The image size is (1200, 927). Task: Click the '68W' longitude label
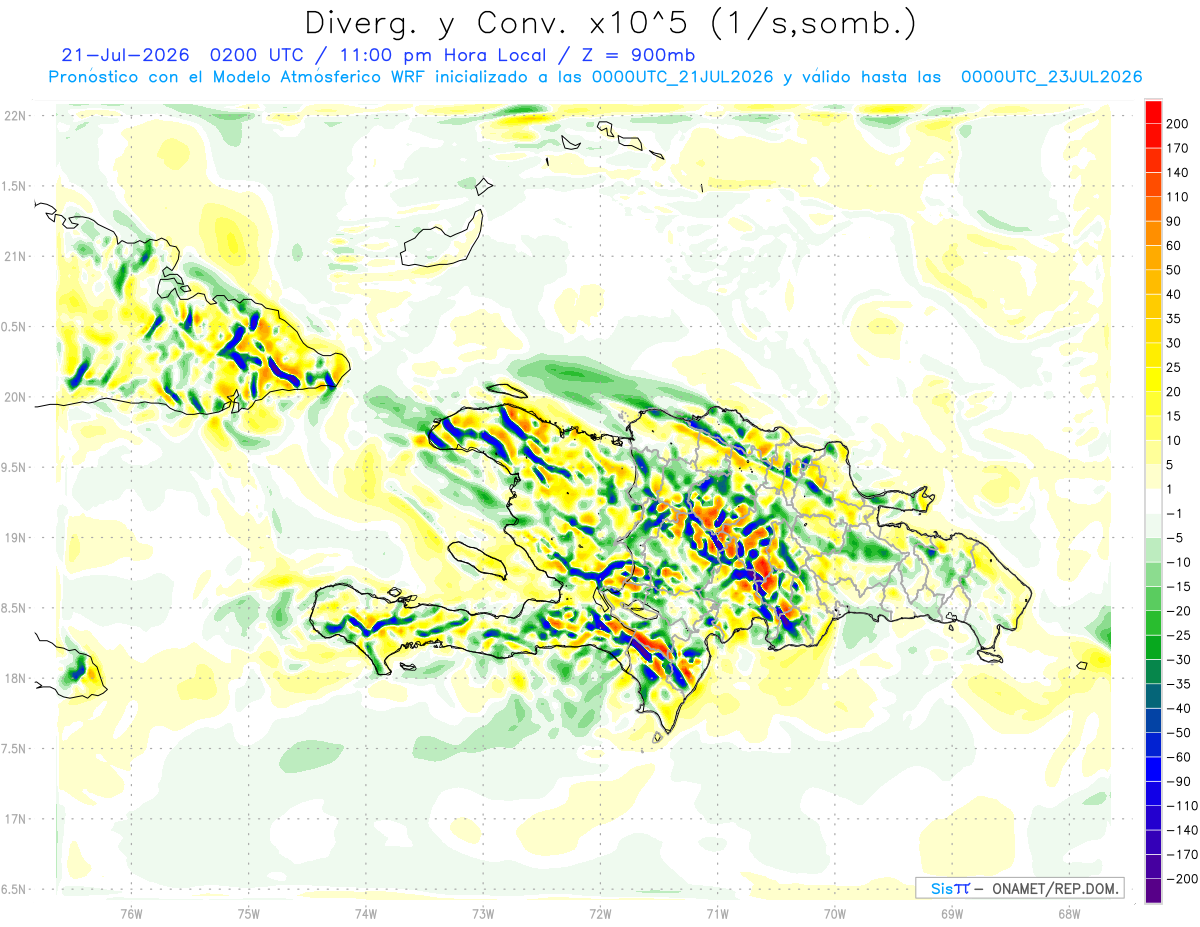1069,913
